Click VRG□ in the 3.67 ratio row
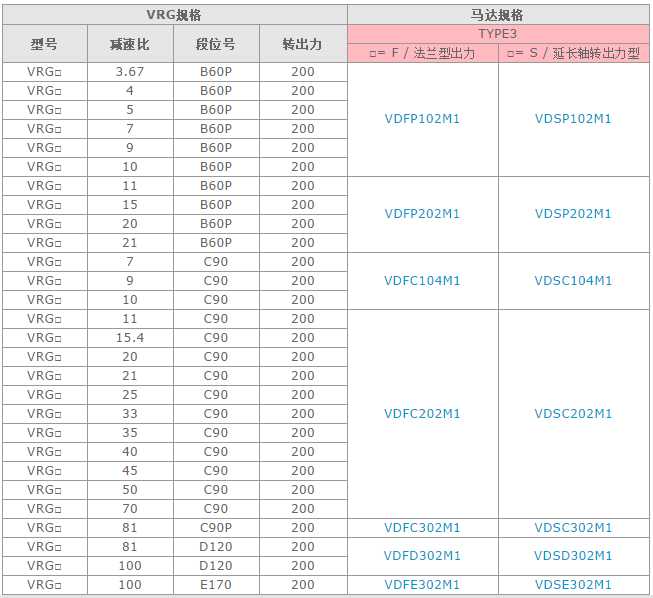The width and height of the screenshot is (653, 598). pos(45,72)
